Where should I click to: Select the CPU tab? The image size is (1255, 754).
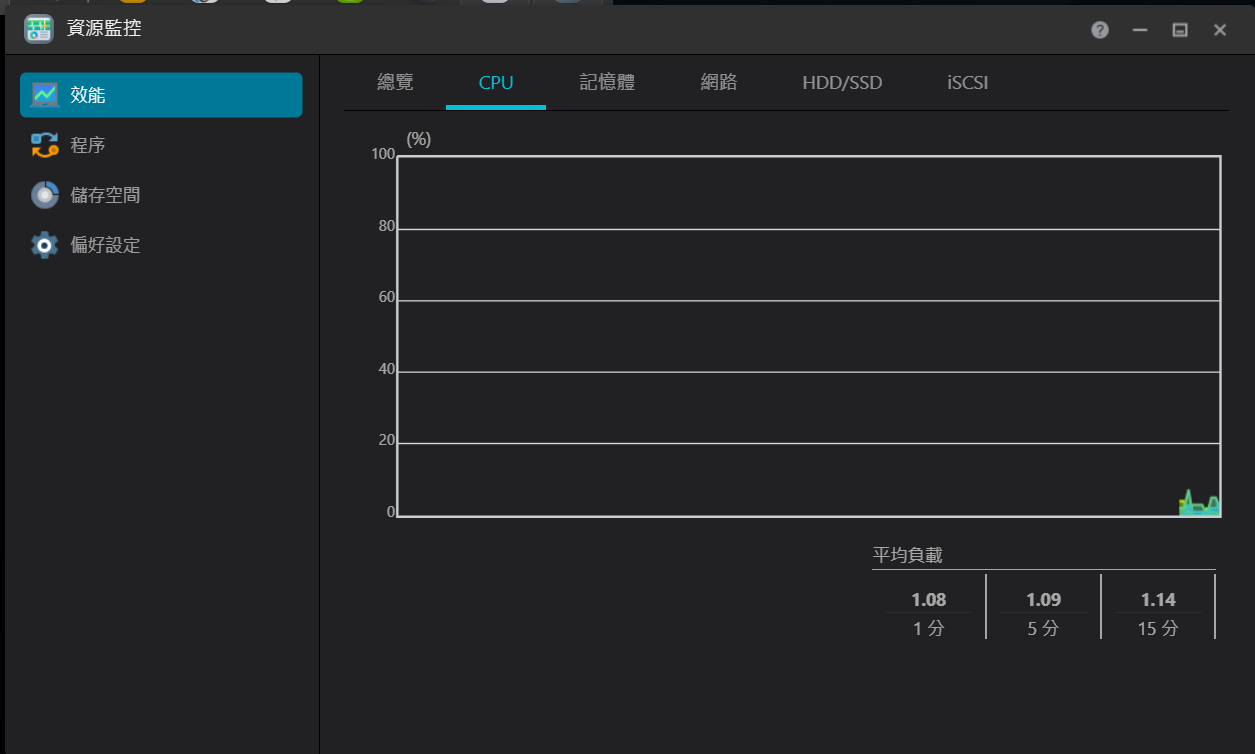[x=496, y=83]
